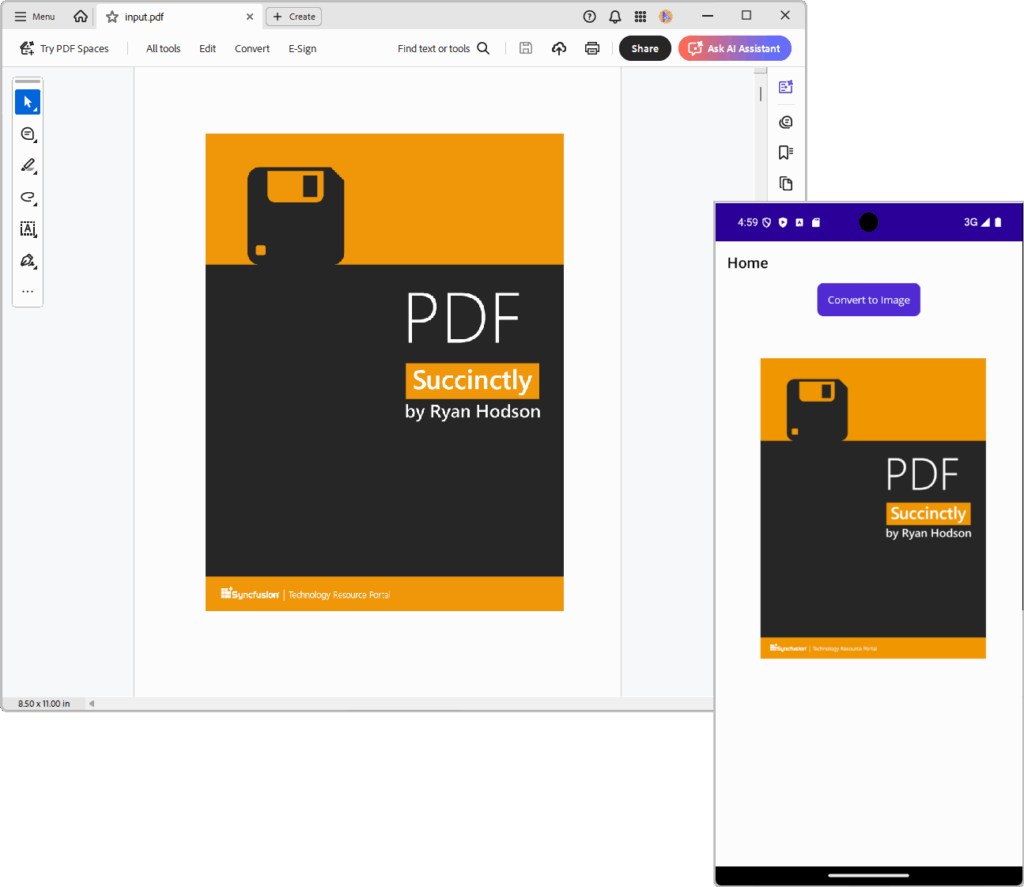Select the Selection arrow tool

(28, 101)
